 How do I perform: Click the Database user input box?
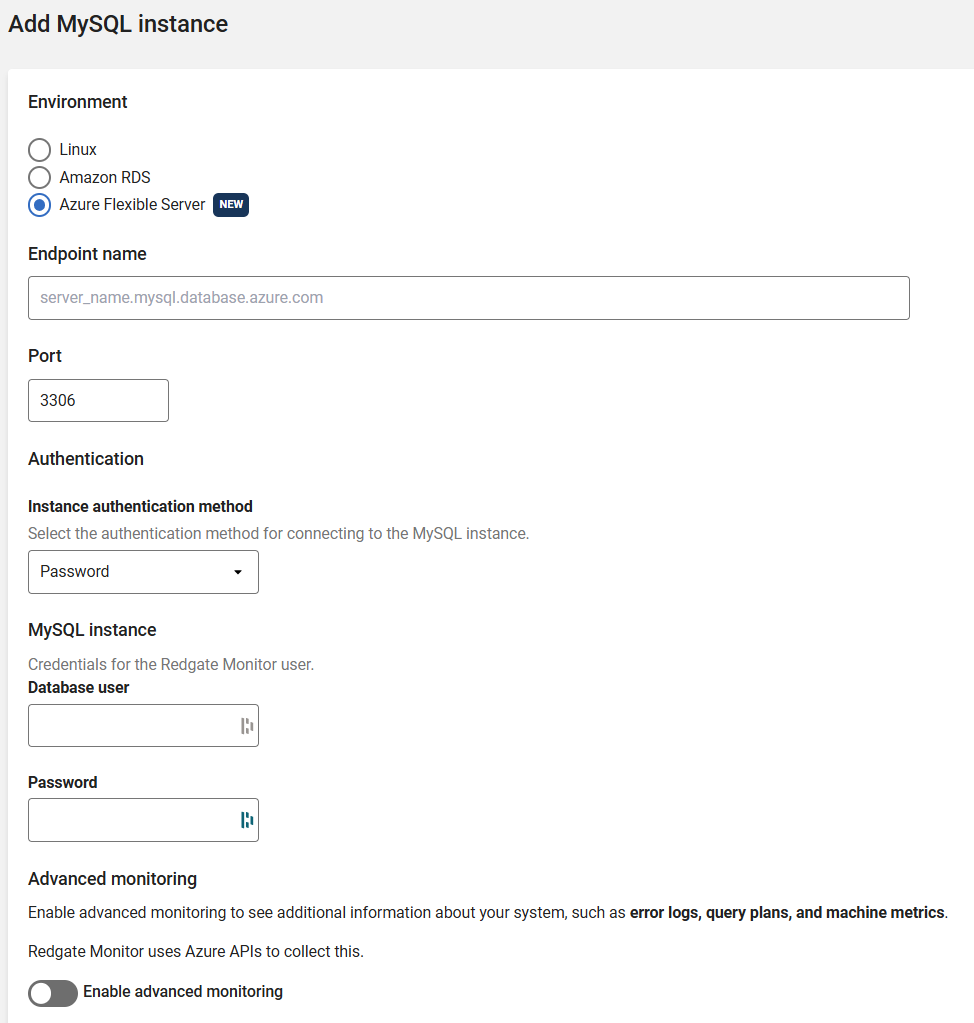coord(130,726)
